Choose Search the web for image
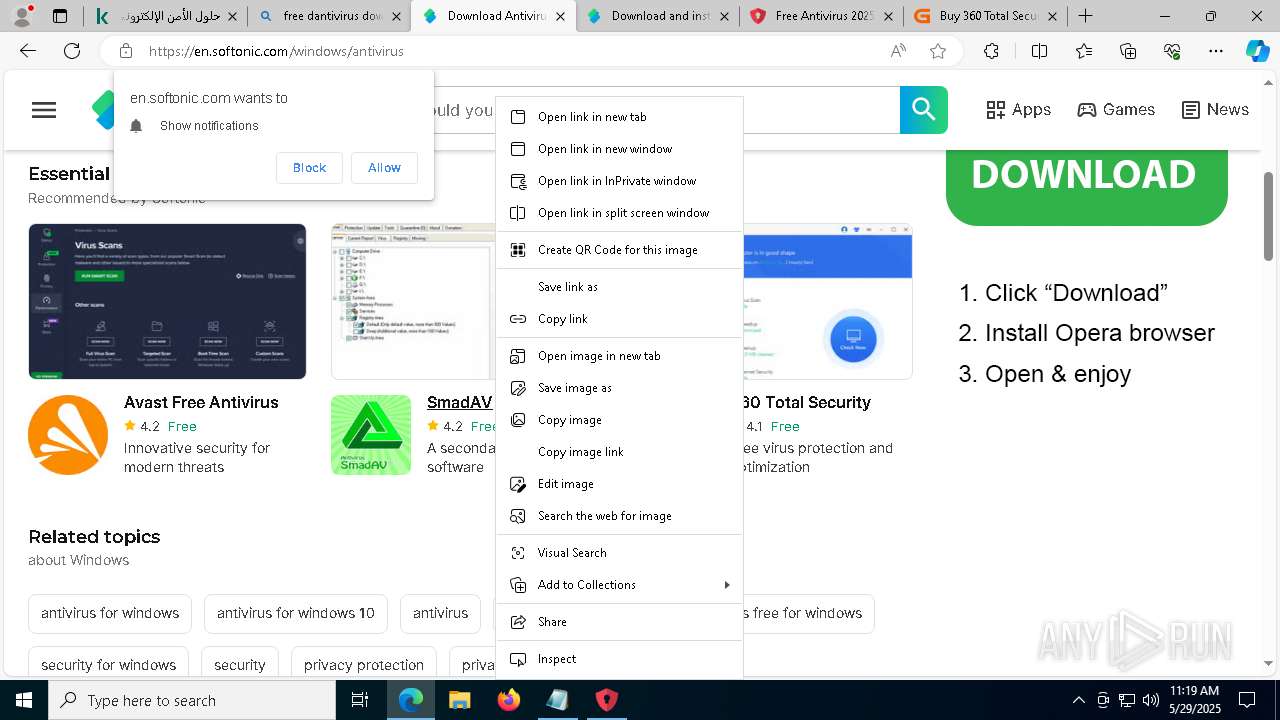This screenshot has height=720, width=1280. pos(620,516)
